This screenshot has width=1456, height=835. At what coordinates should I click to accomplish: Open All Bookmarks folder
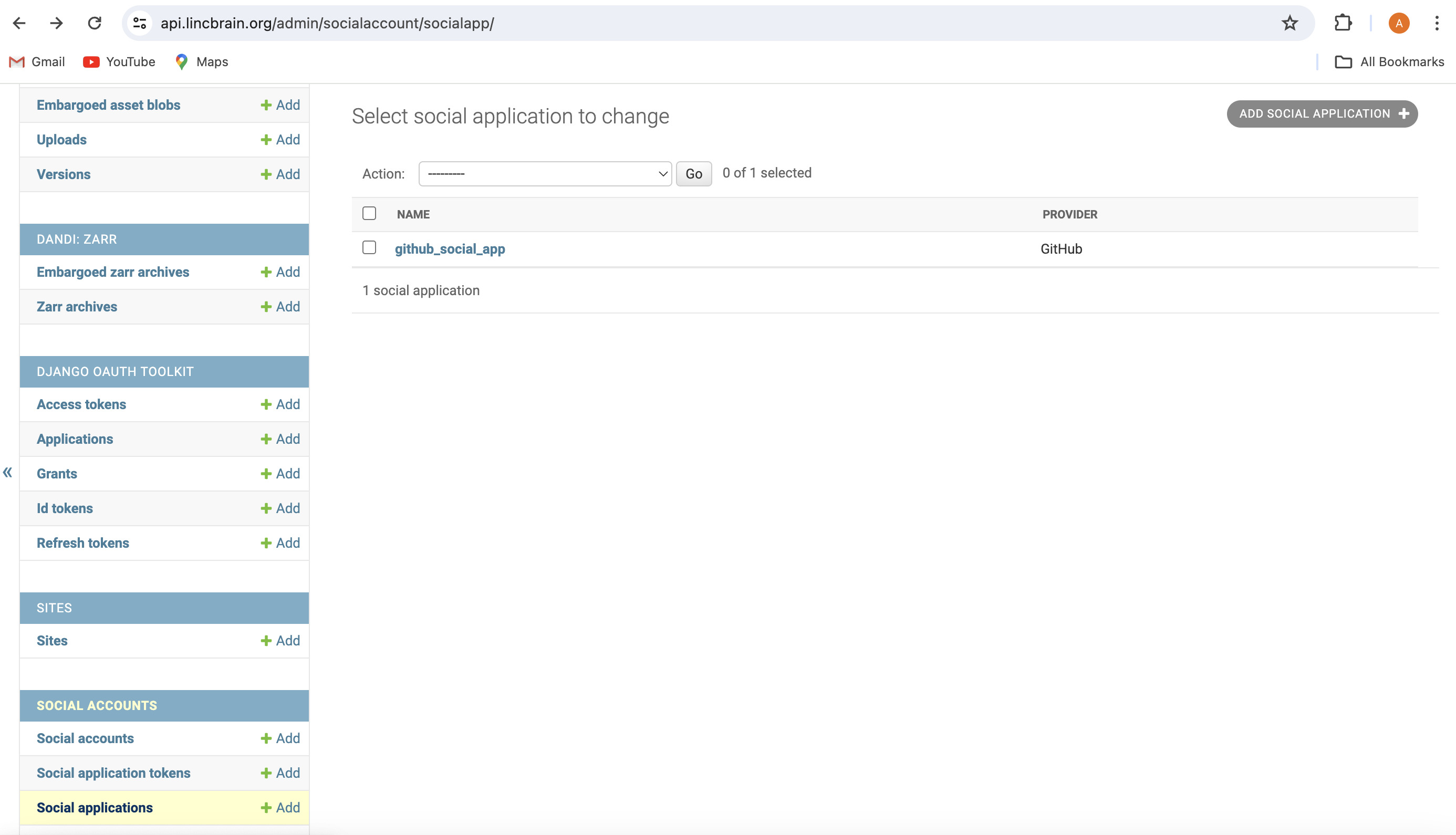1389,62
